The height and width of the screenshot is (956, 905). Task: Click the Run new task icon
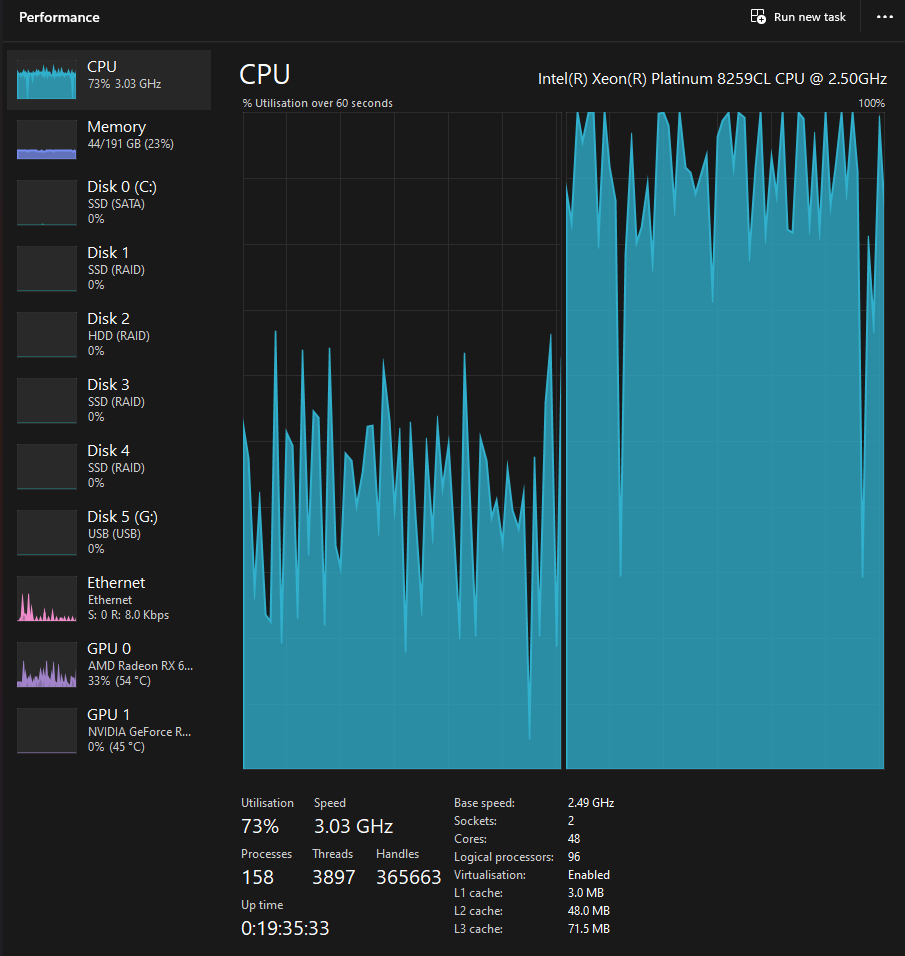tap(758, 17)
